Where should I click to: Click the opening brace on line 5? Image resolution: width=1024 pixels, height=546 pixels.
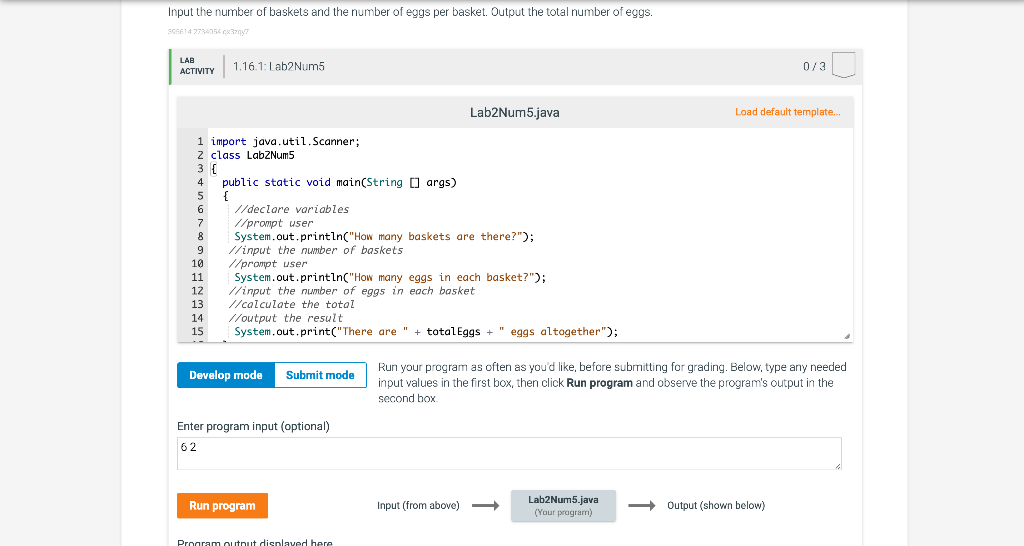(x=225, y=196)
